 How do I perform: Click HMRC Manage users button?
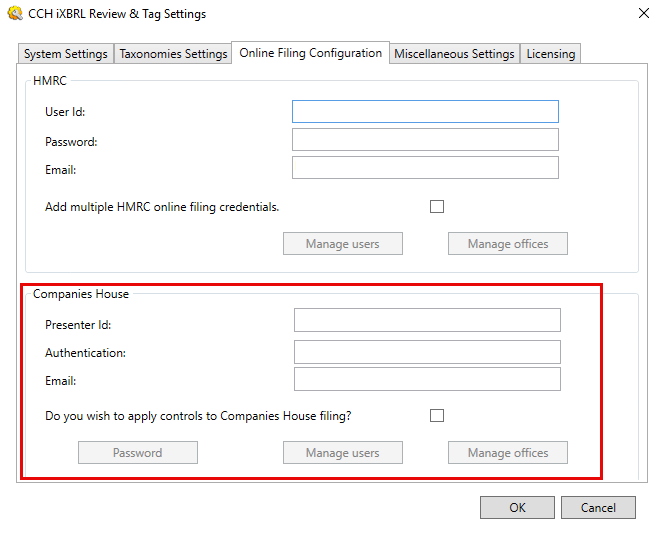[343, 243]
